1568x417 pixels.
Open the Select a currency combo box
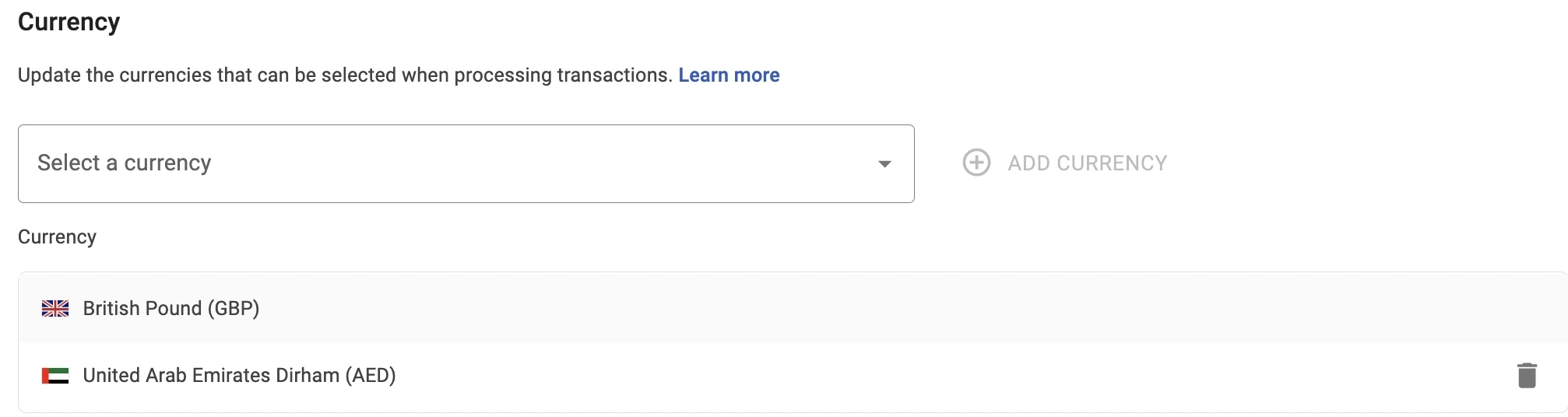(x=466, y=163)
